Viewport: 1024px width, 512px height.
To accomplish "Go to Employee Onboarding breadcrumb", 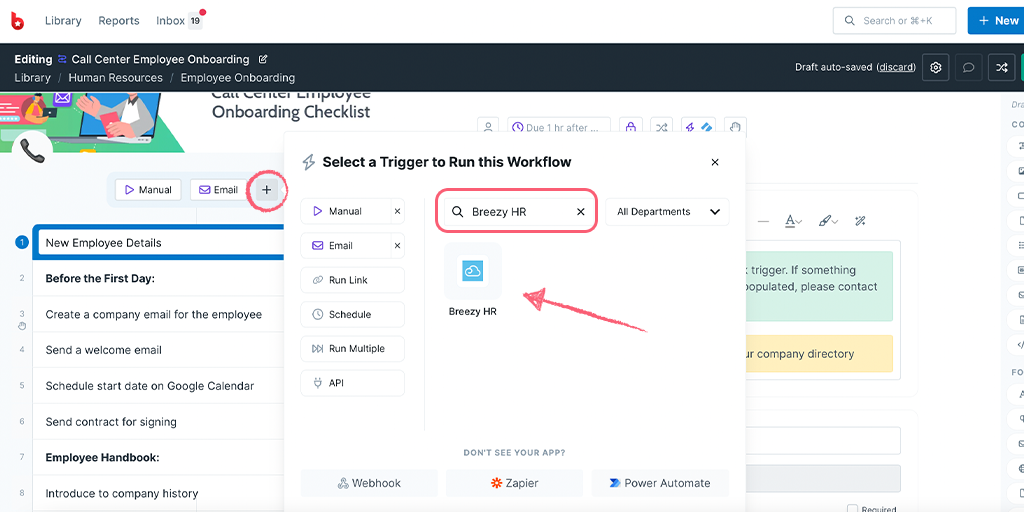I will click(x=238, y=78).
